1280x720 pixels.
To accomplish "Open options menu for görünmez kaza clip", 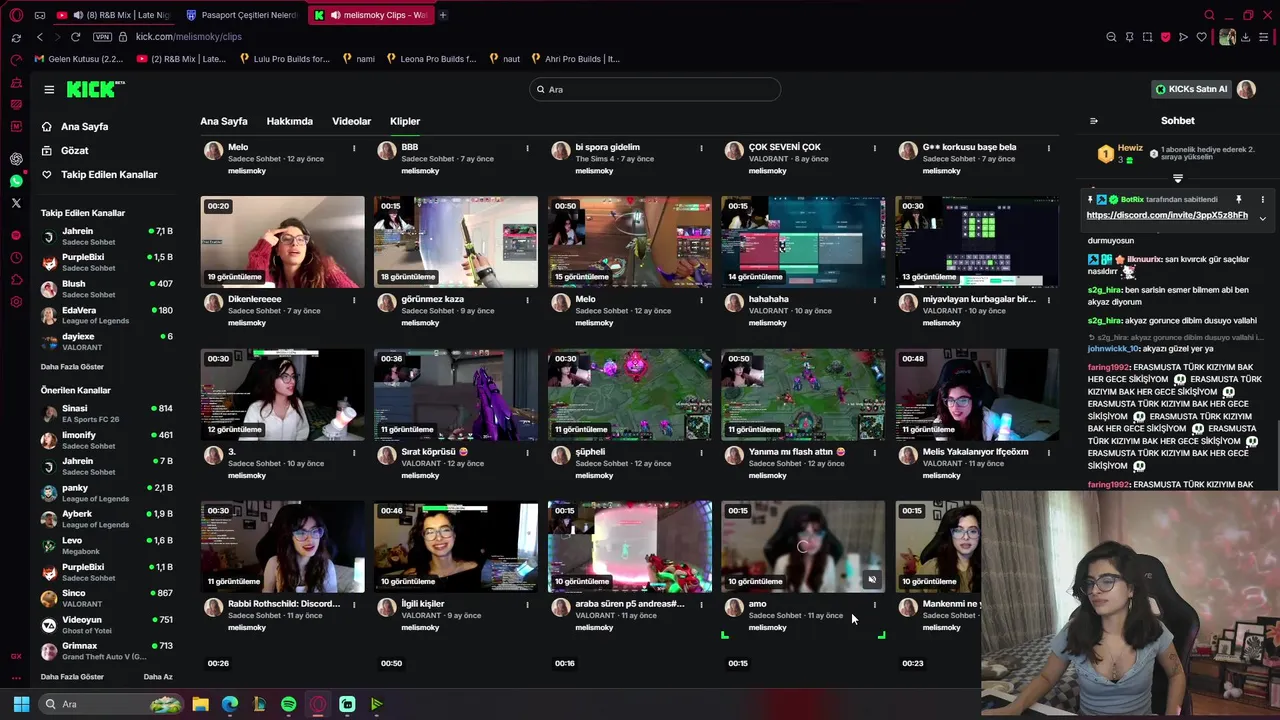I will (x=527, y=299).
